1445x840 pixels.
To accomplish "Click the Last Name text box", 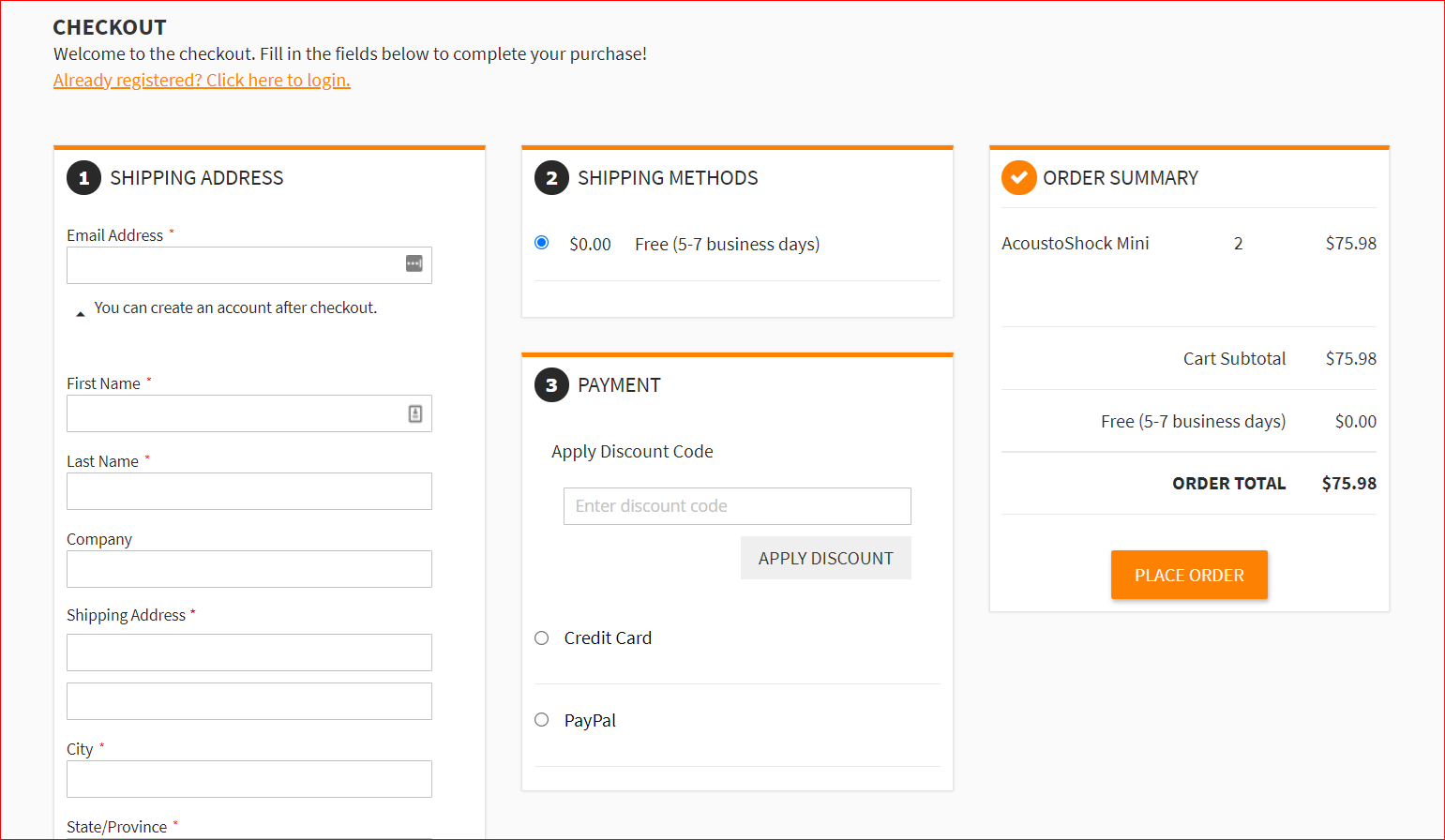I will (248, 491).
